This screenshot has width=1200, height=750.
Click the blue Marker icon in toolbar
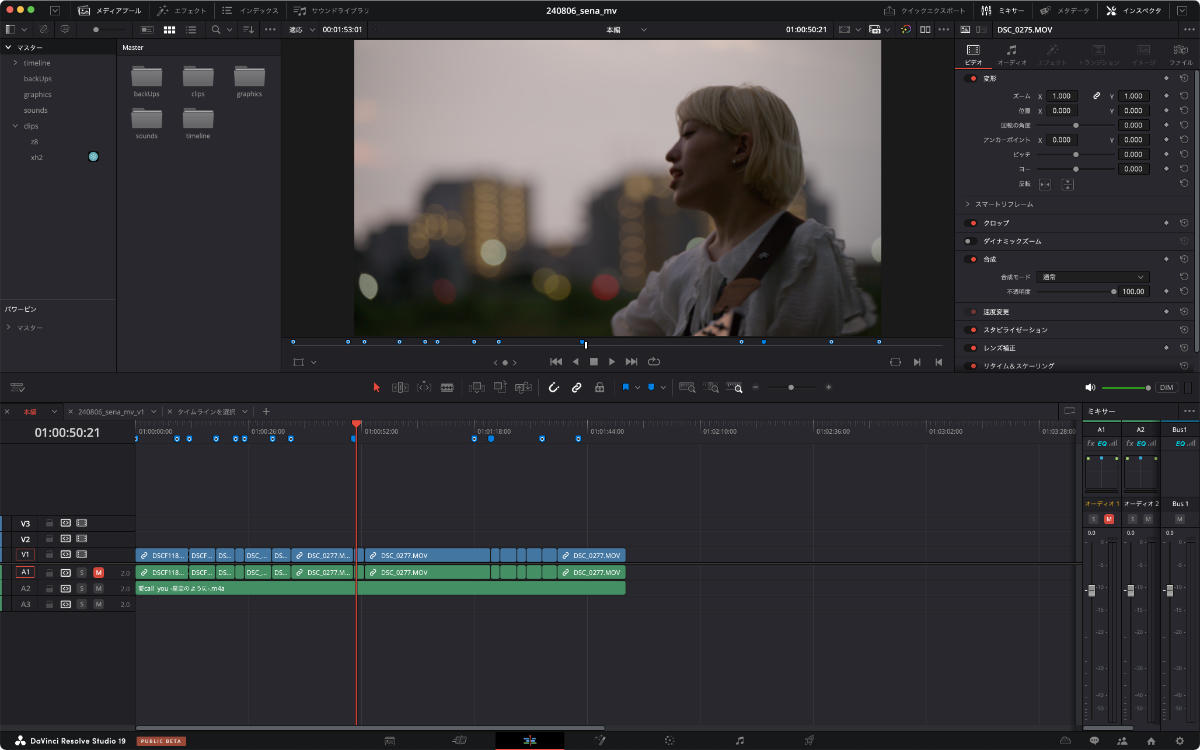pyautogui.click(x=651, y=387)
